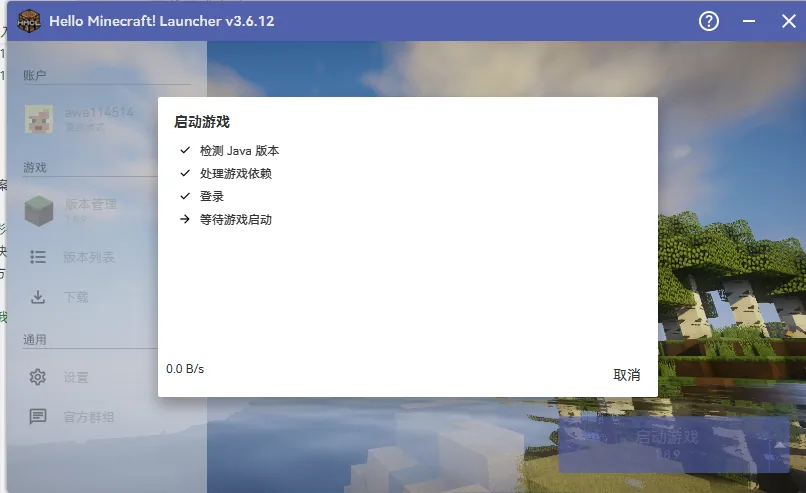Click checkmark beside 检测 Java 版本

point(185,150)
